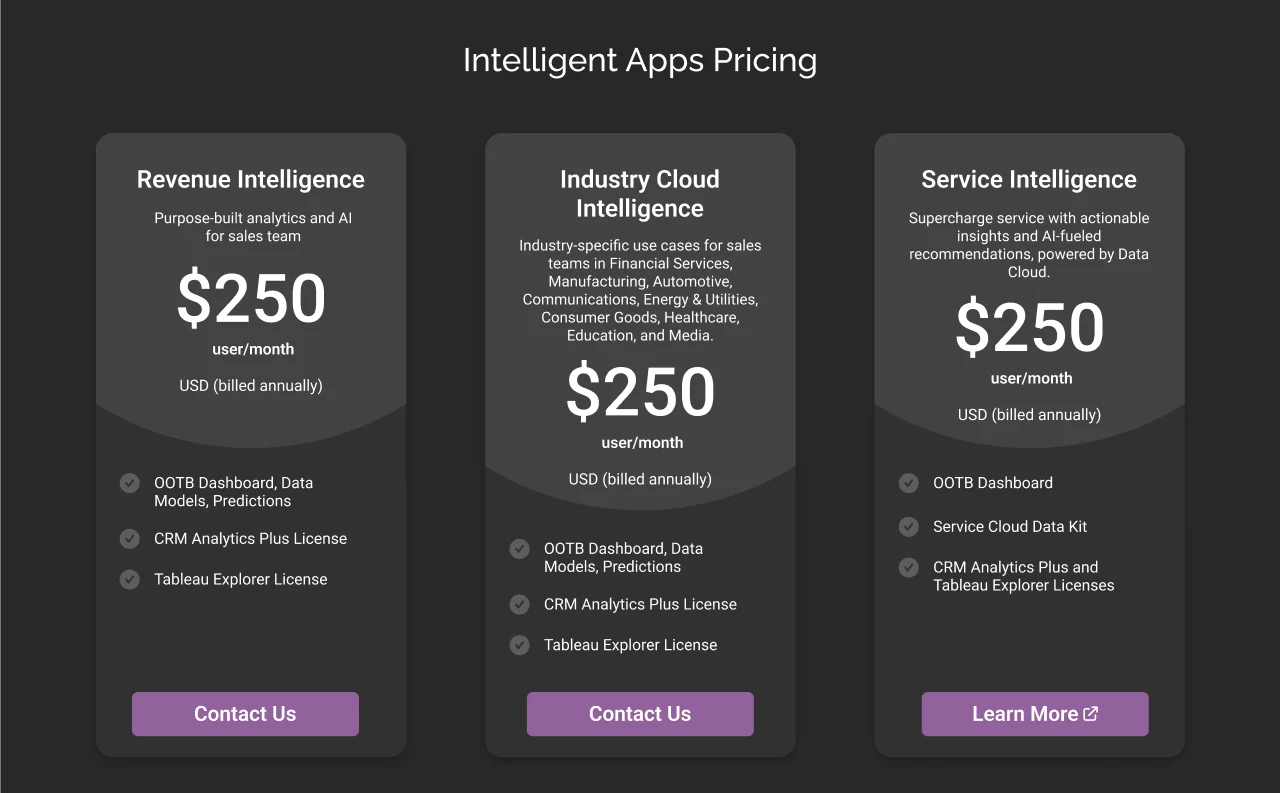This screenshot has width=1281, height=793.
Task: Select the Service Intelligence plan card
Action: point(1029,444)
